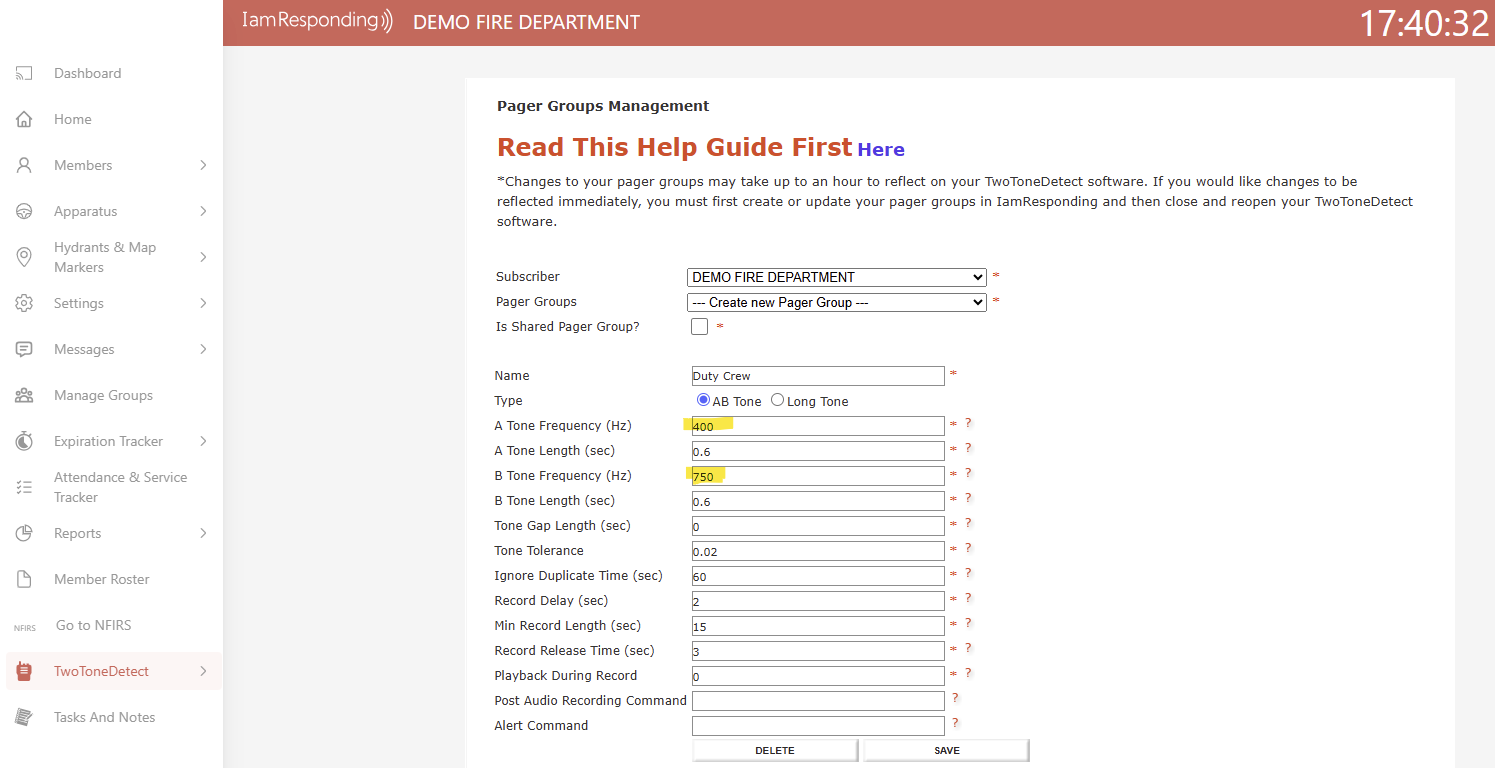This screenshot has height=768, width=1495.
Task: Click the Record Release Time field
Action: (x=818, y=651)
